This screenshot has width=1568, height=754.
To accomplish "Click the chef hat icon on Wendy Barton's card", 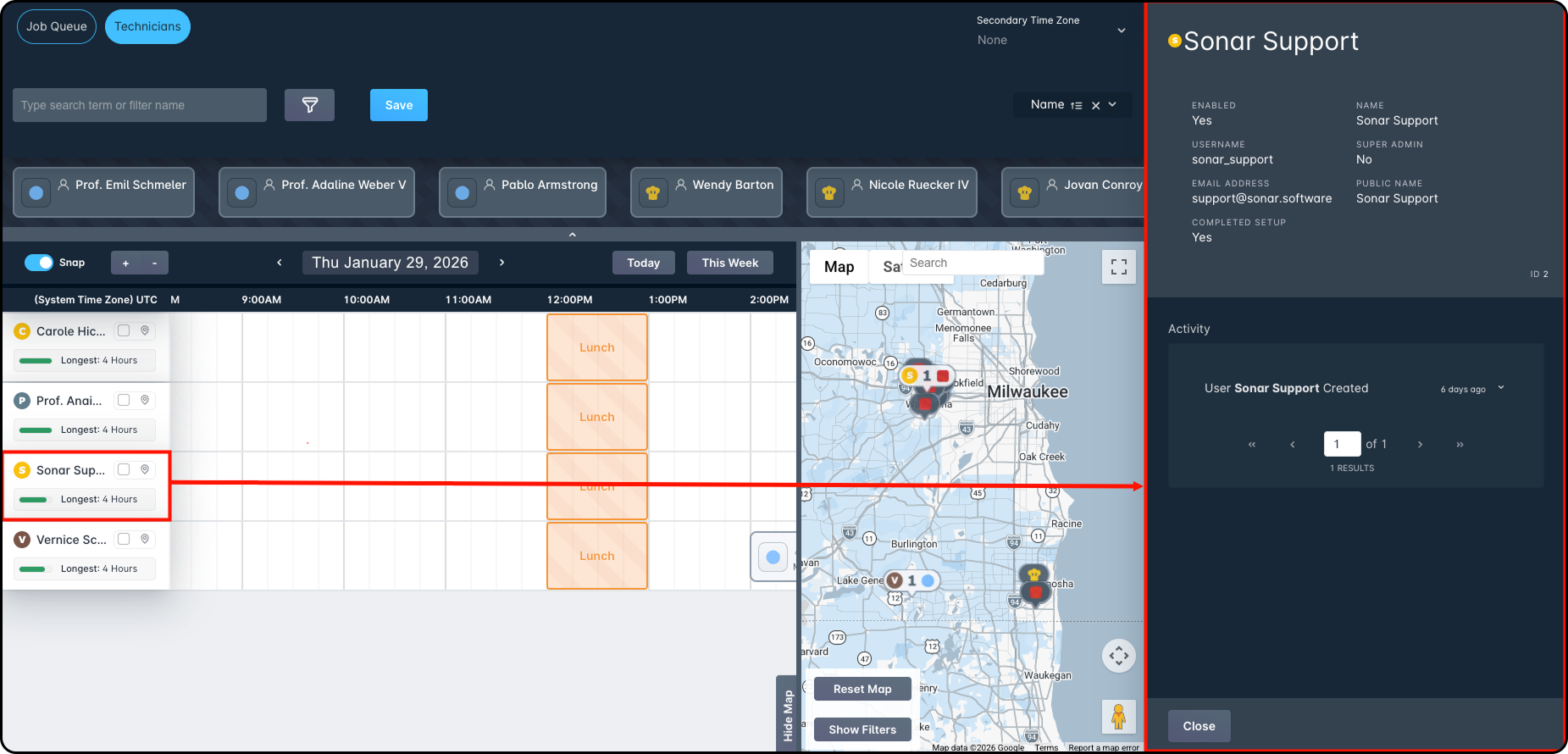I will pyautogui.click(x=653, y=193).
